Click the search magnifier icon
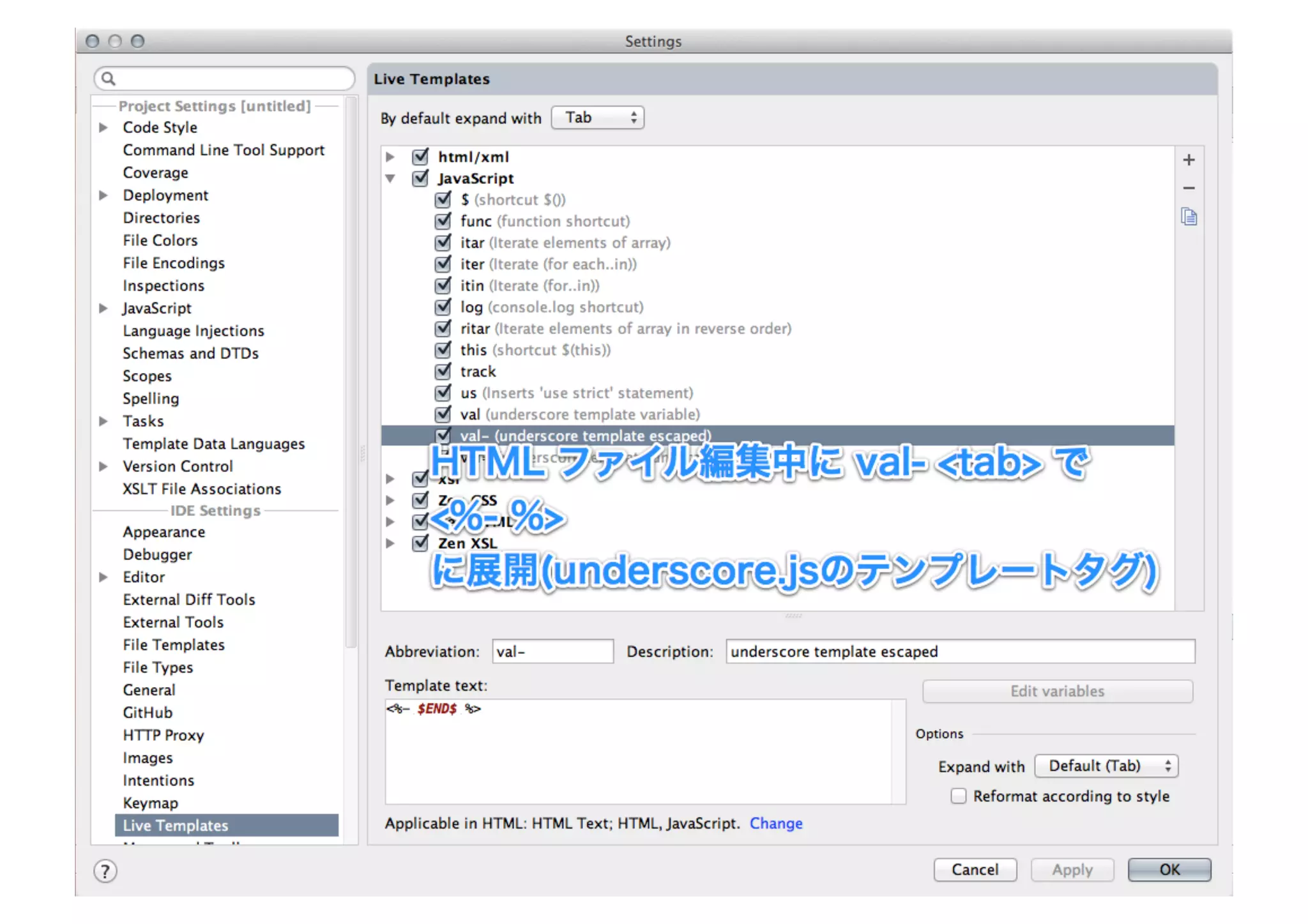This screenshot has width=1308, height=924. [109, 79]
